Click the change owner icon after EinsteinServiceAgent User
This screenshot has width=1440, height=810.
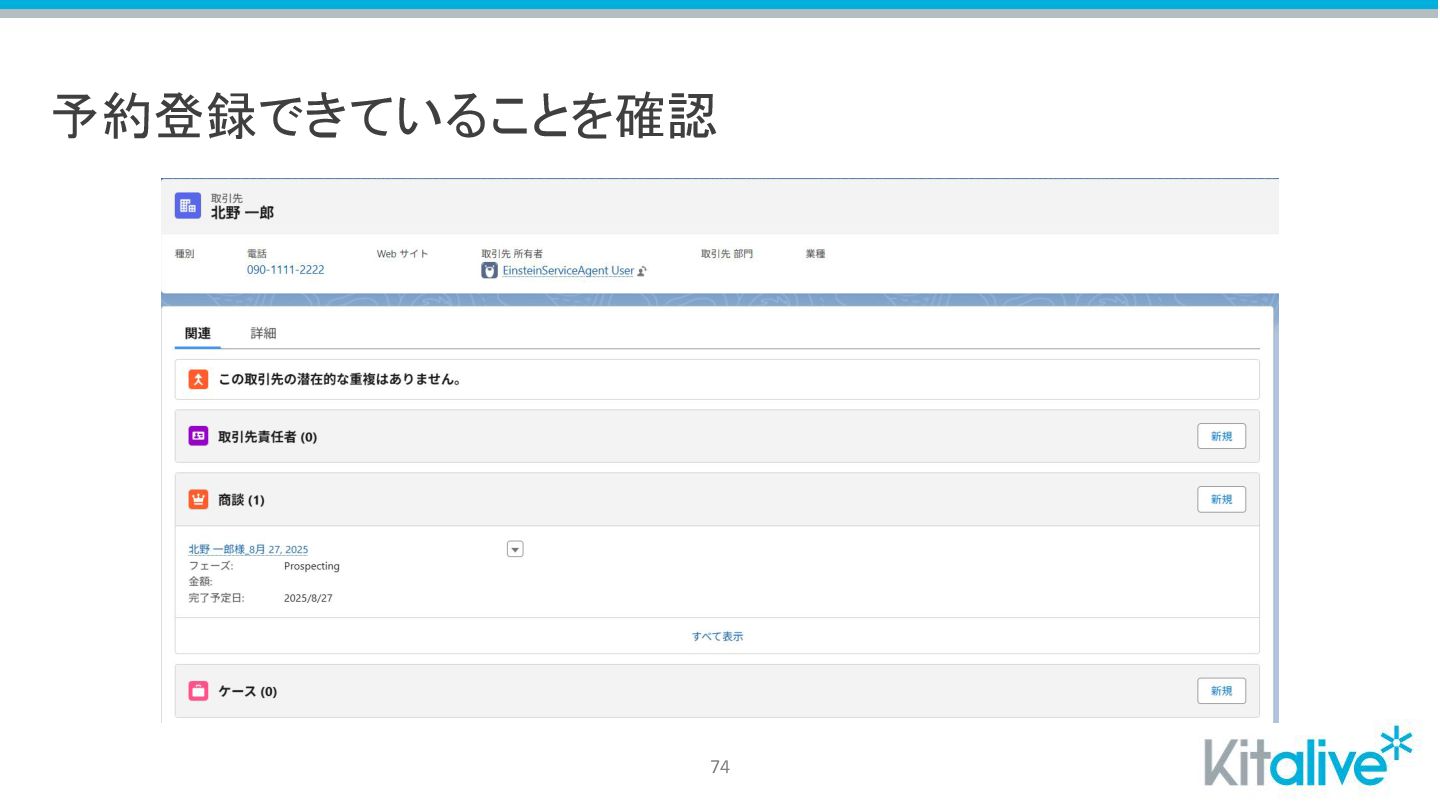(x=641, y=271)
